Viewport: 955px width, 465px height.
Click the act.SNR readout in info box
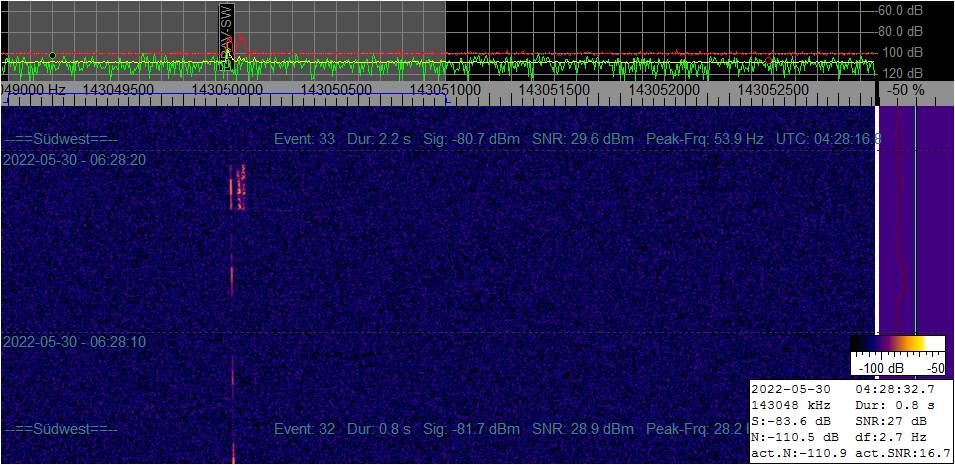903,453
